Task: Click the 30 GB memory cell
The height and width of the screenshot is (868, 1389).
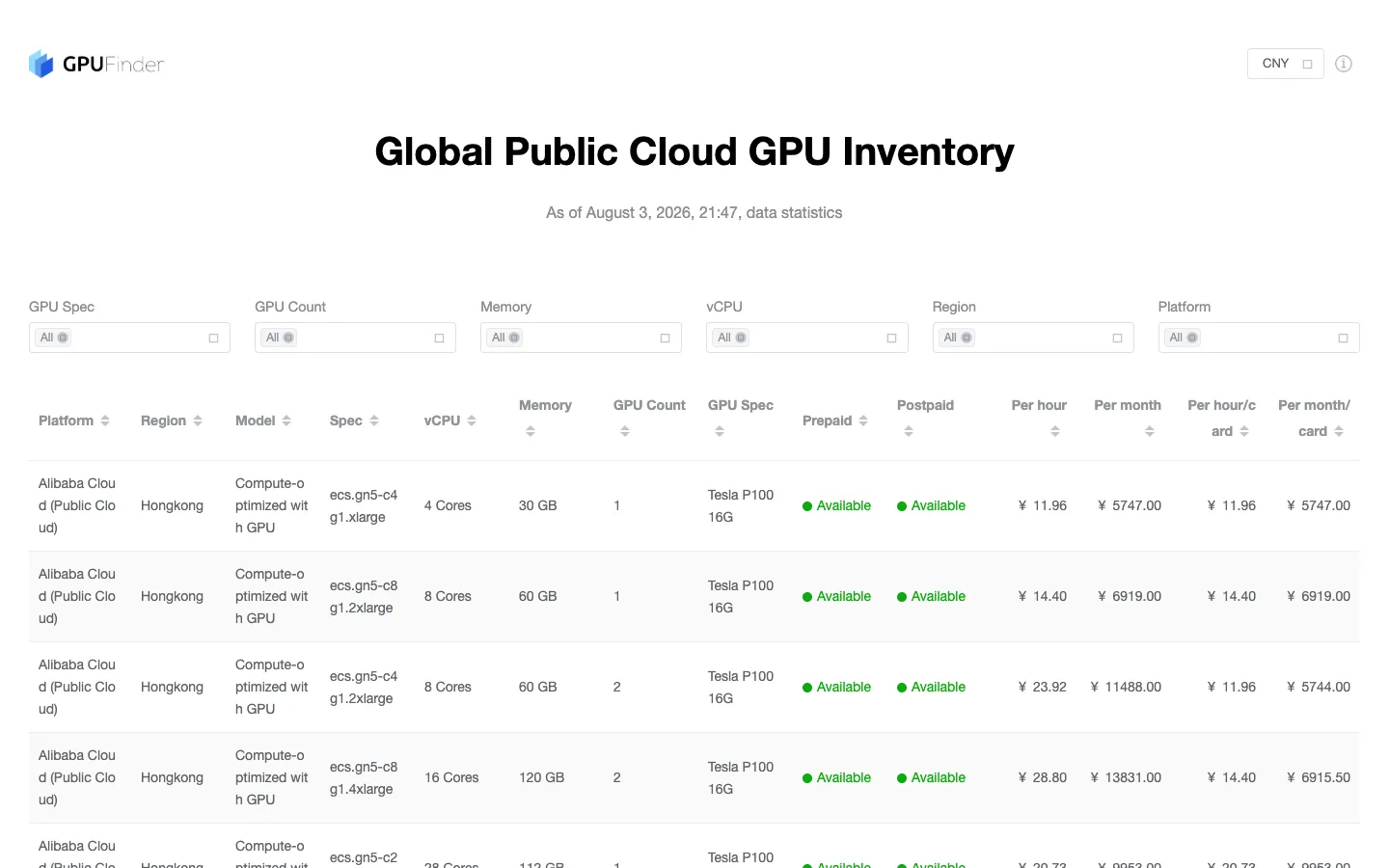Action: [x=538, y=505]
